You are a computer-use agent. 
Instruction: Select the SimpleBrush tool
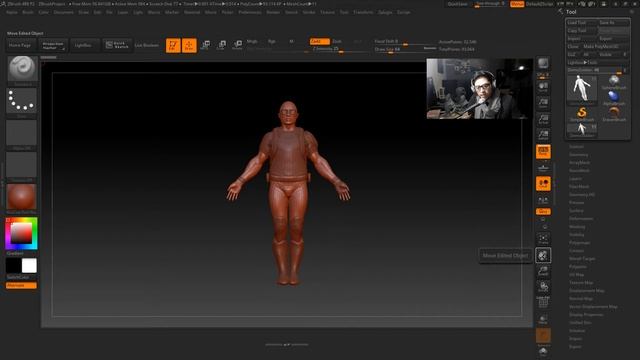point(582,114)
